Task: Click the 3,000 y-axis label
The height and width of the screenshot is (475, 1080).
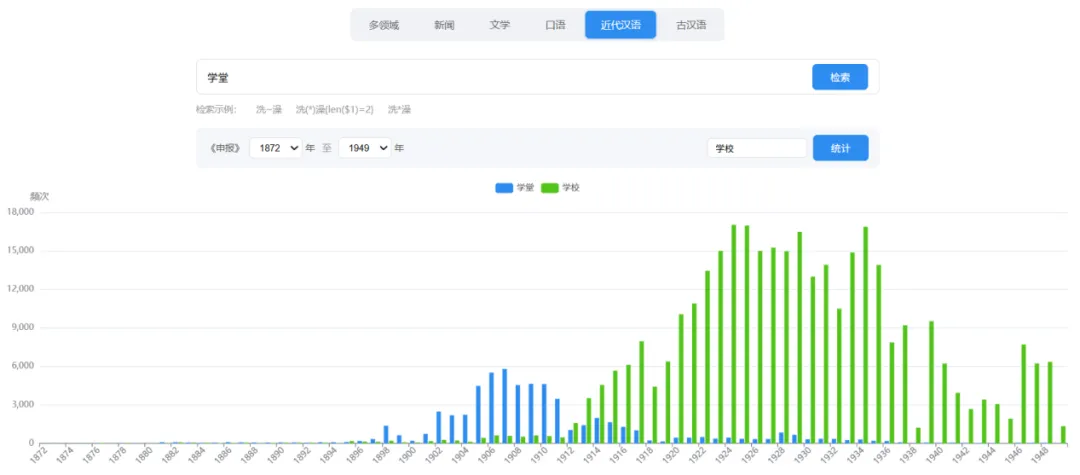Action: 22,405
